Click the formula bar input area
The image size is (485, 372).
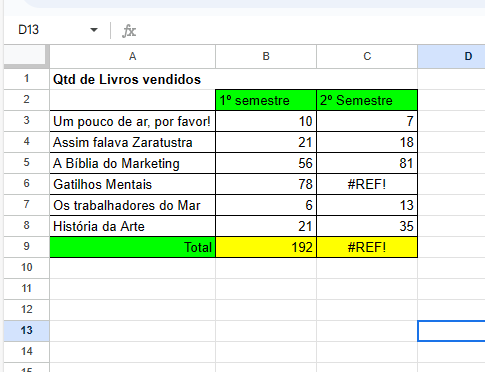click(x=312, y=31)
